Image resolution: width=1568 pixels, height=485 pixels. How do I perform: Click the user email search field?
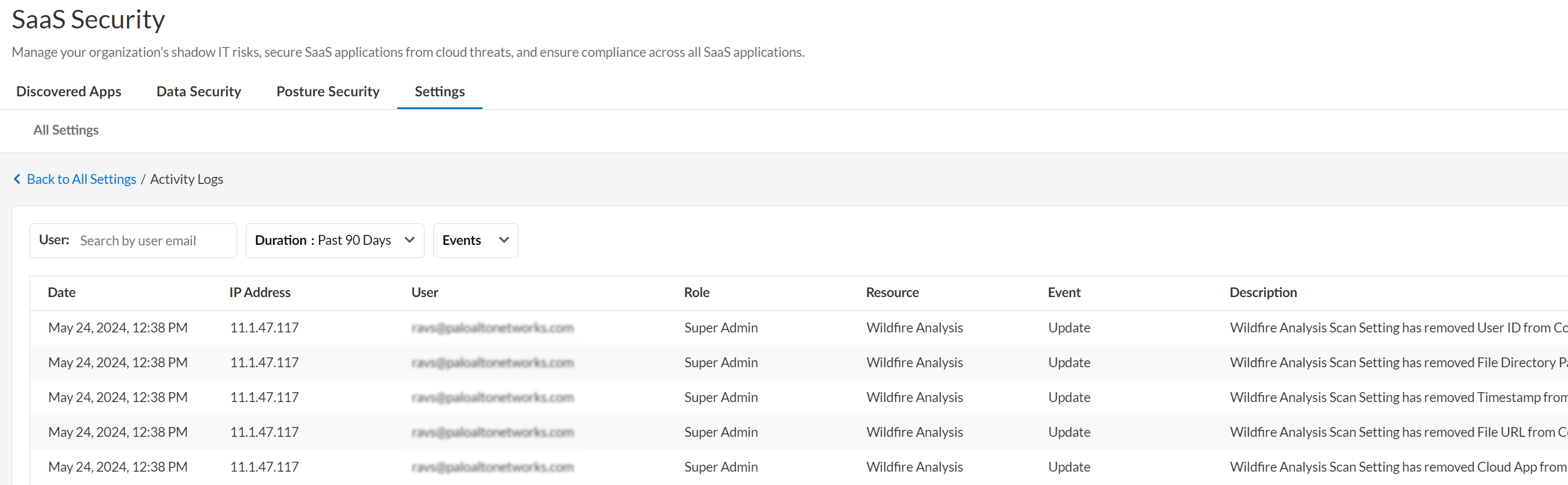(x=152, y=241)
